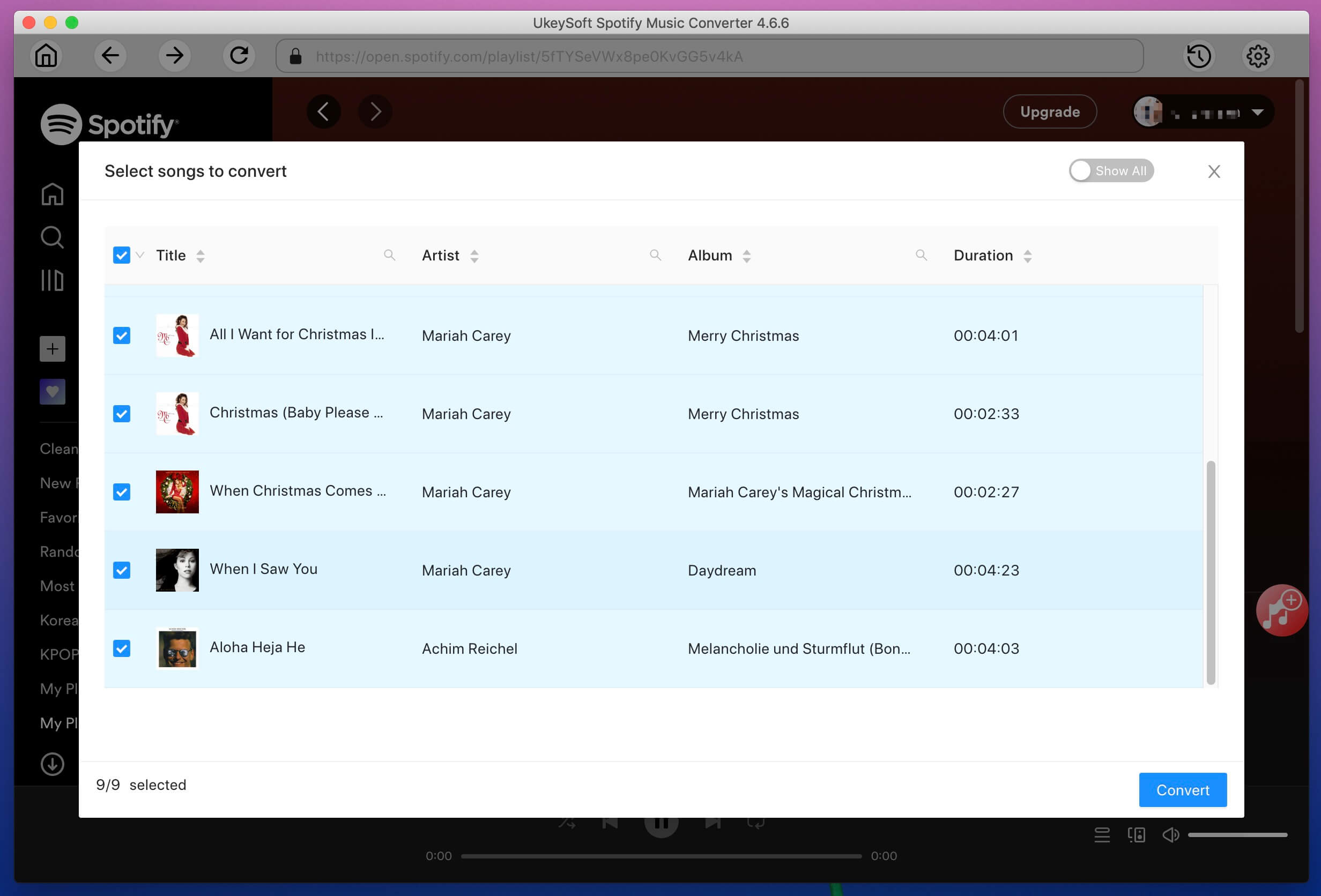Open the queue icon in player bar
This screenshot has height=896, width=1321.
(x=1102, y=834)
